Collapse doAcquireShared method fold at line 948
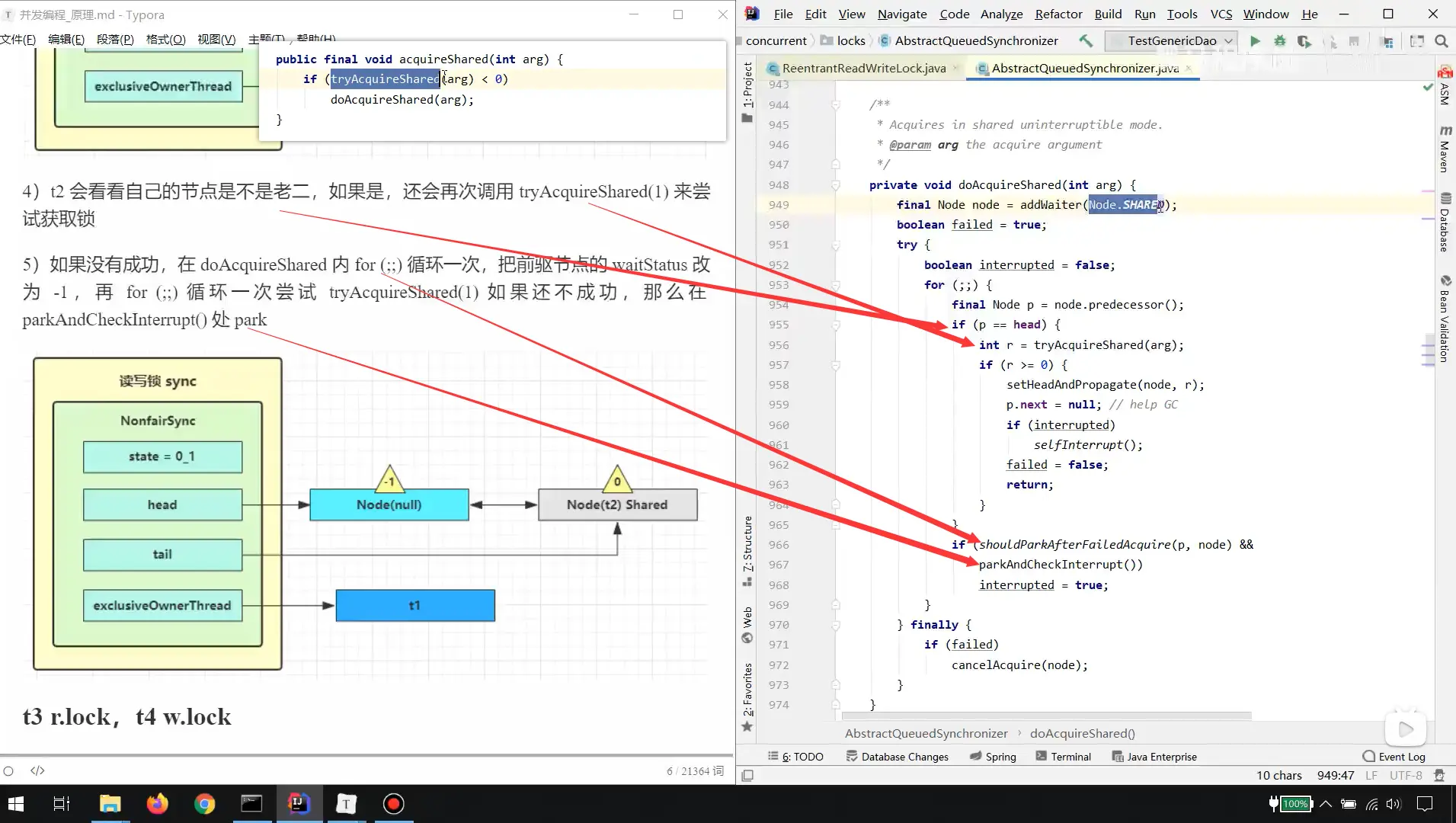The image size is (1456, 823). (836, 184)
